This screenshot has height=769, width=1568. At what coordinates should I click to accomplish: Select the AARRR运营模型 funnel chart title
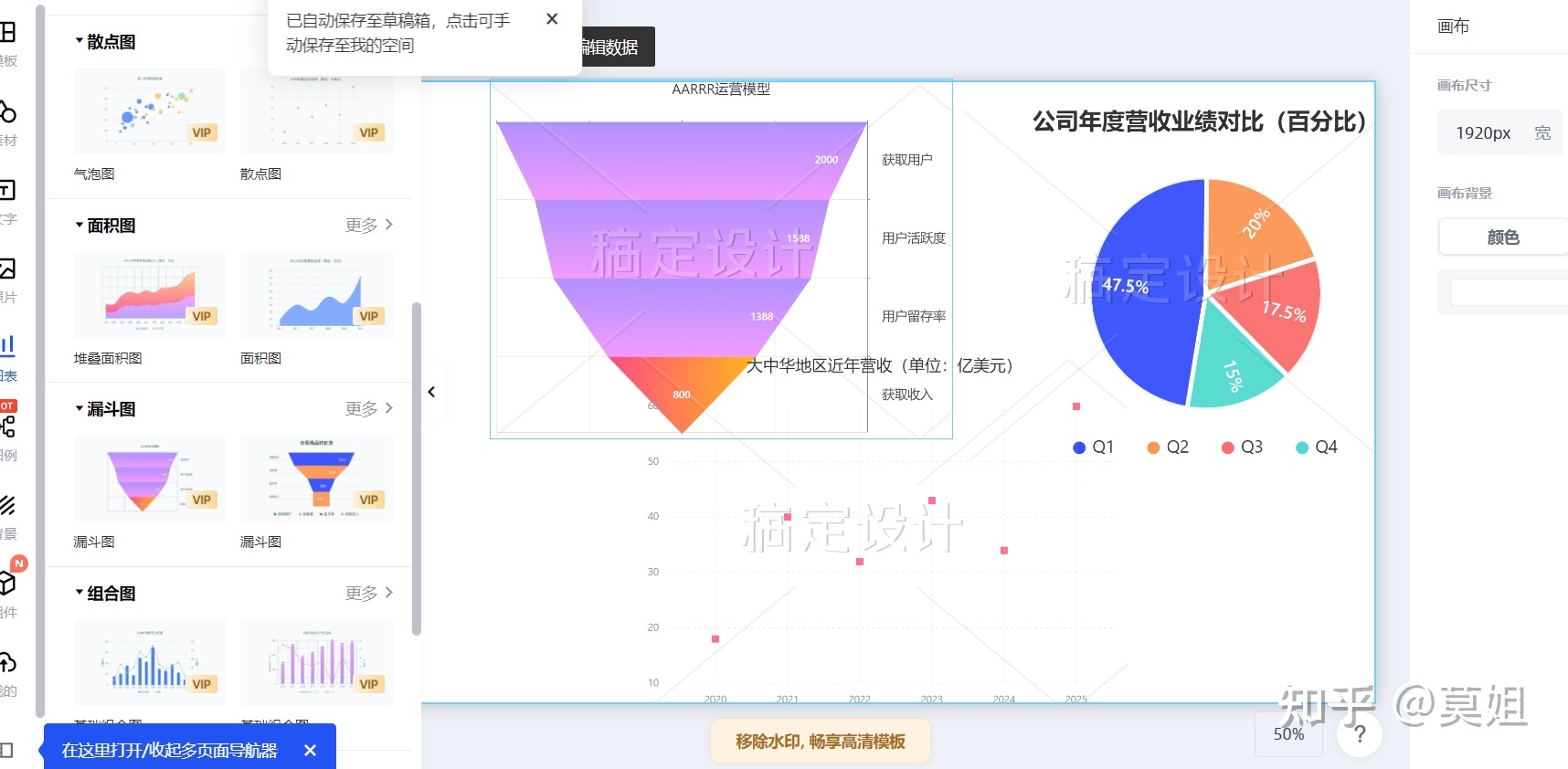point(721,89)
